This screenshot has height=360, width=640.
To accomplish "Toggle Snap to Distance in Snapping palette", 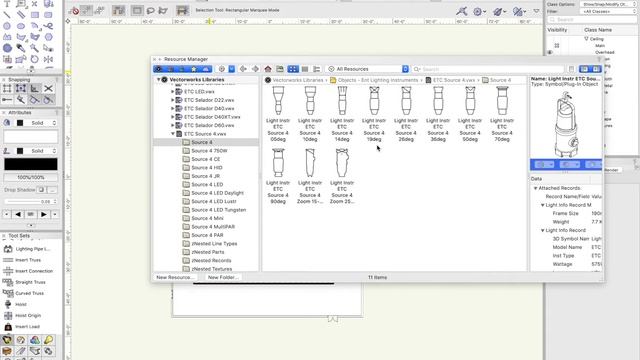I will pos(7,100).
